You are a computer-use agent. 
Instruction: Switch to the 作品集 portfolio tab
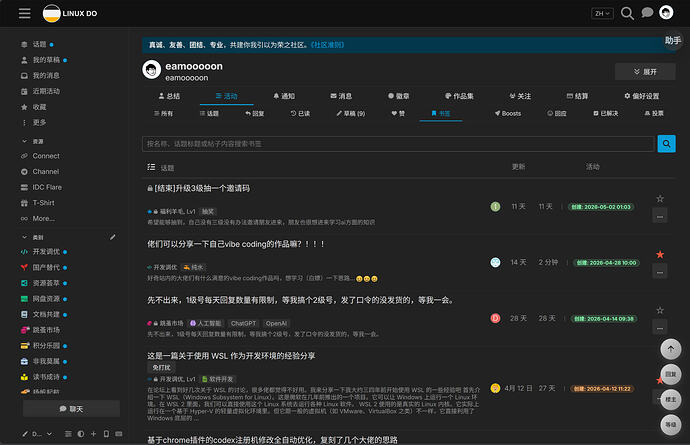click(x=459, y=96)
